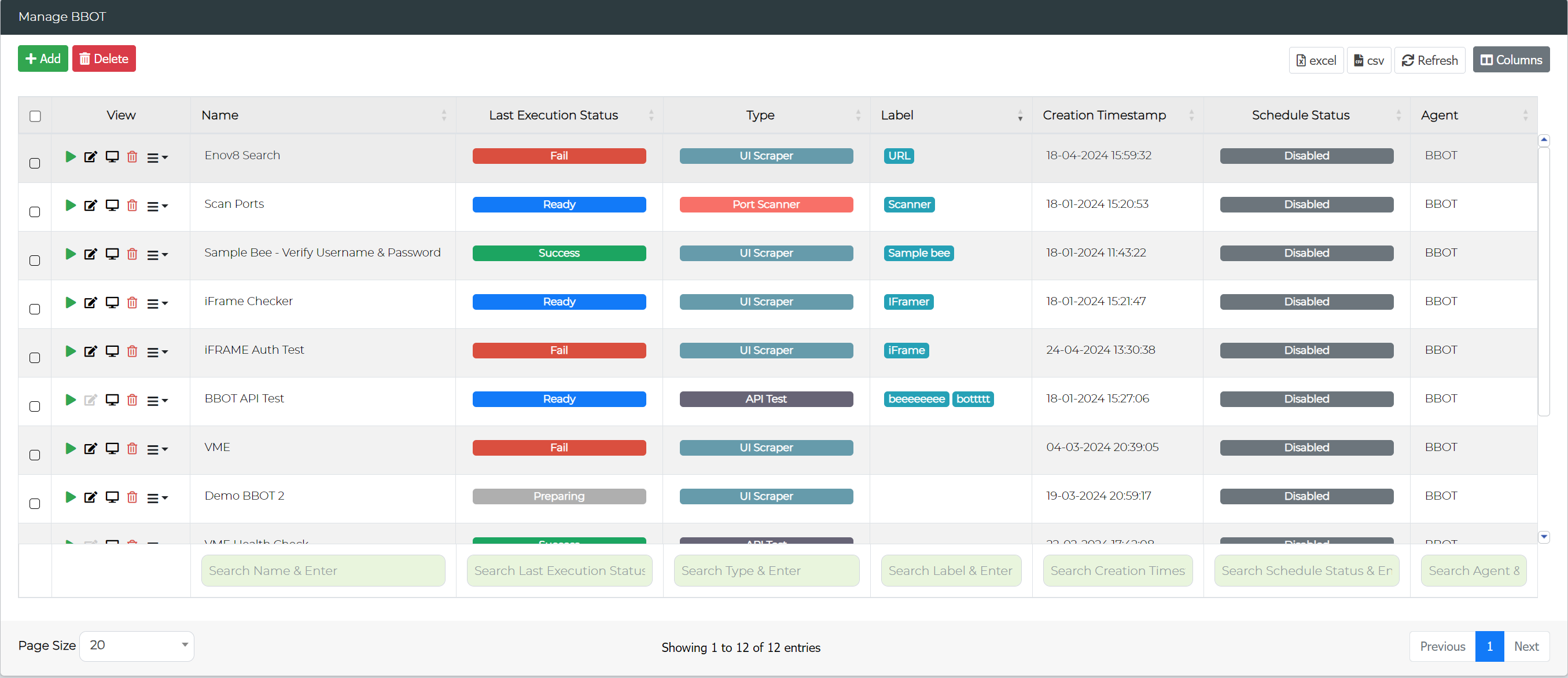Image resolution: width=1568 pixels, height=678 pixels.
Task: Expand the Sample Bee actions menu
Action: pyautogui.click(x=157, y=255)
